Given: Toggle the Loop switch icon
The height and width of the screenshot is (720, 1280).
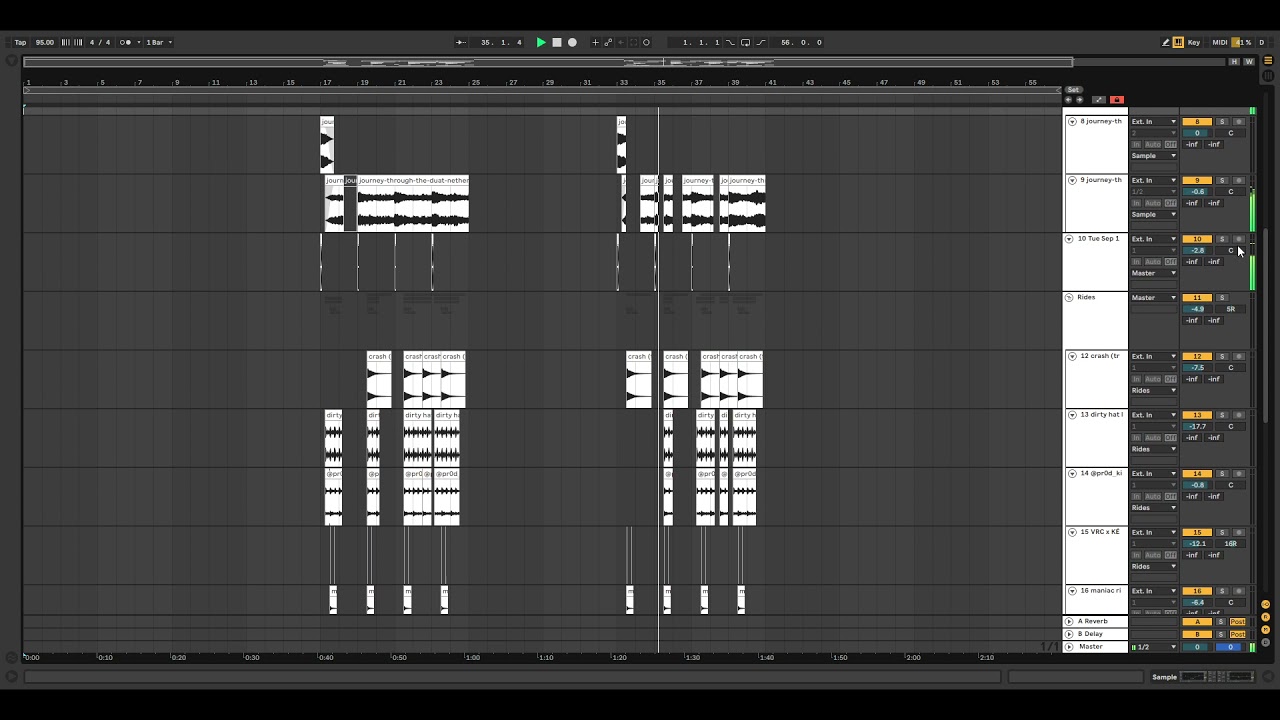Looking at the screenshot, I should click(745, 42).
